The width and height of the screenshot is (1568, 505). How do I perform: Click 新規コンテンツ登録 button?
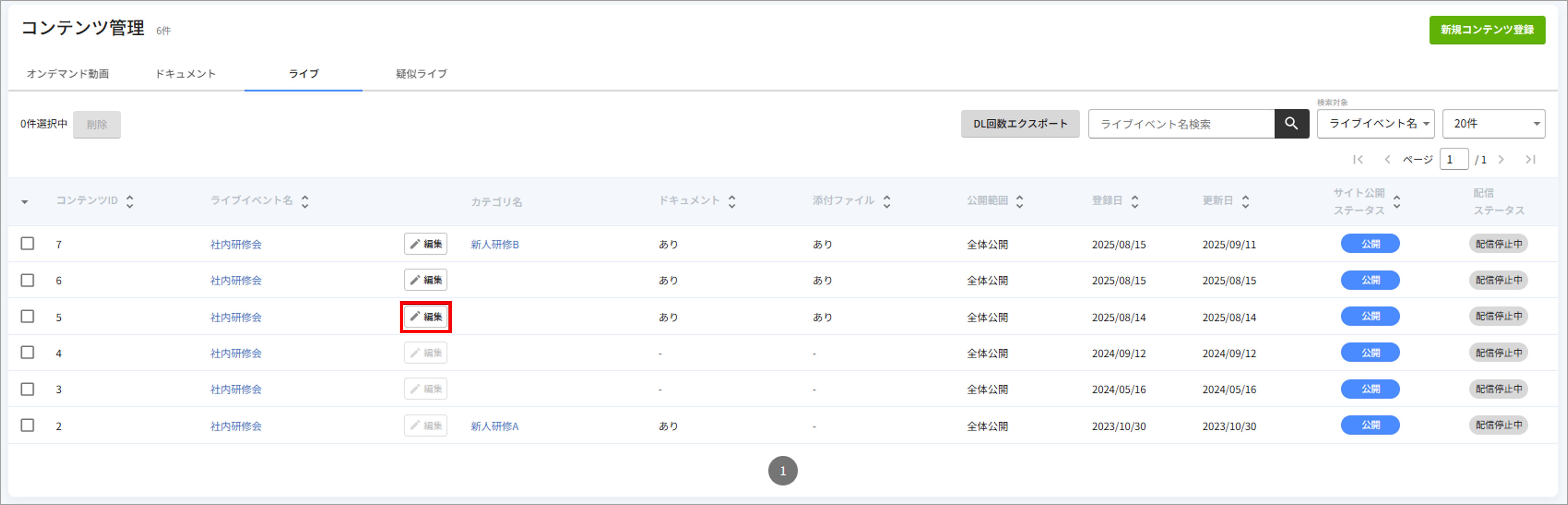point(1487,30)
